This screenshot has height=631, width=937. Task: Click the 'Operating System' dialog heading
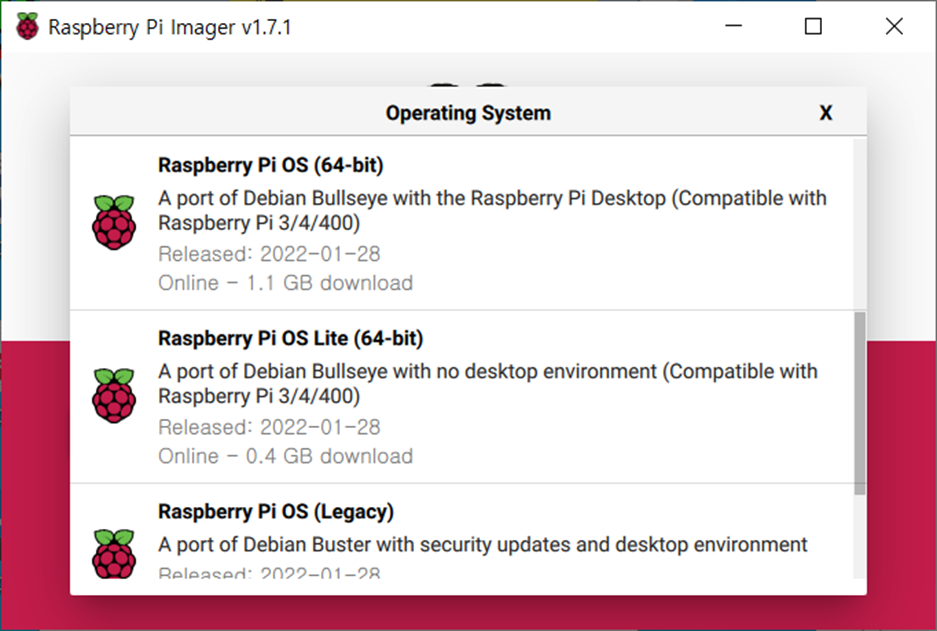pyautogui.click(x=468, y=112)
